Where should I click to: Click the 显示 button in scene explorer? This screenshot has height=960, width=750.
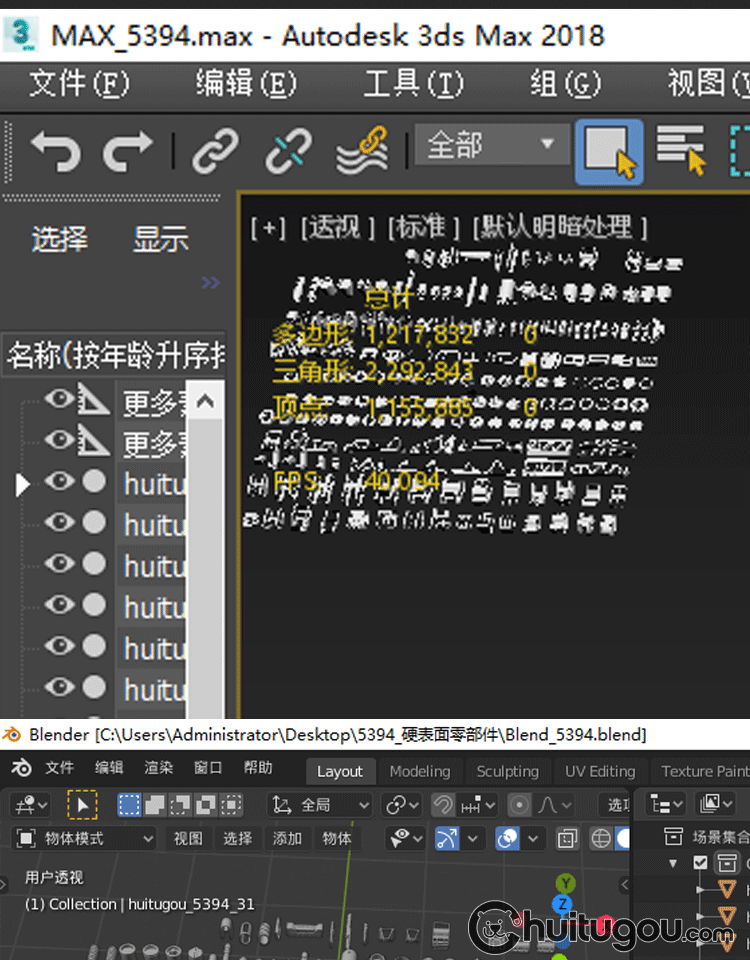point(161,239)
